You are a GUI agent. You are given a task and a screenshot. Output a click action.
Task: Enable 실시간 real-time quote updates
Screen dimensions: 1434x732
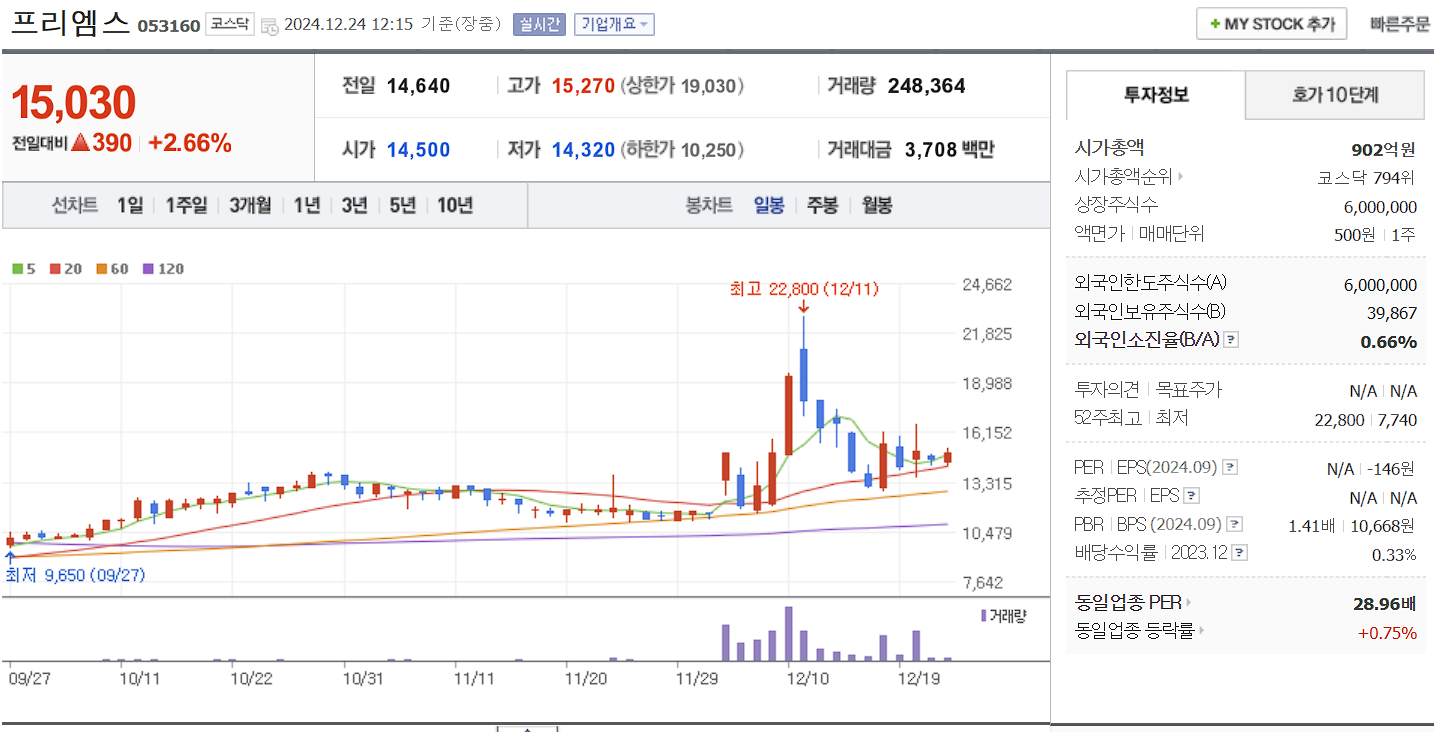tap(538, 24)
